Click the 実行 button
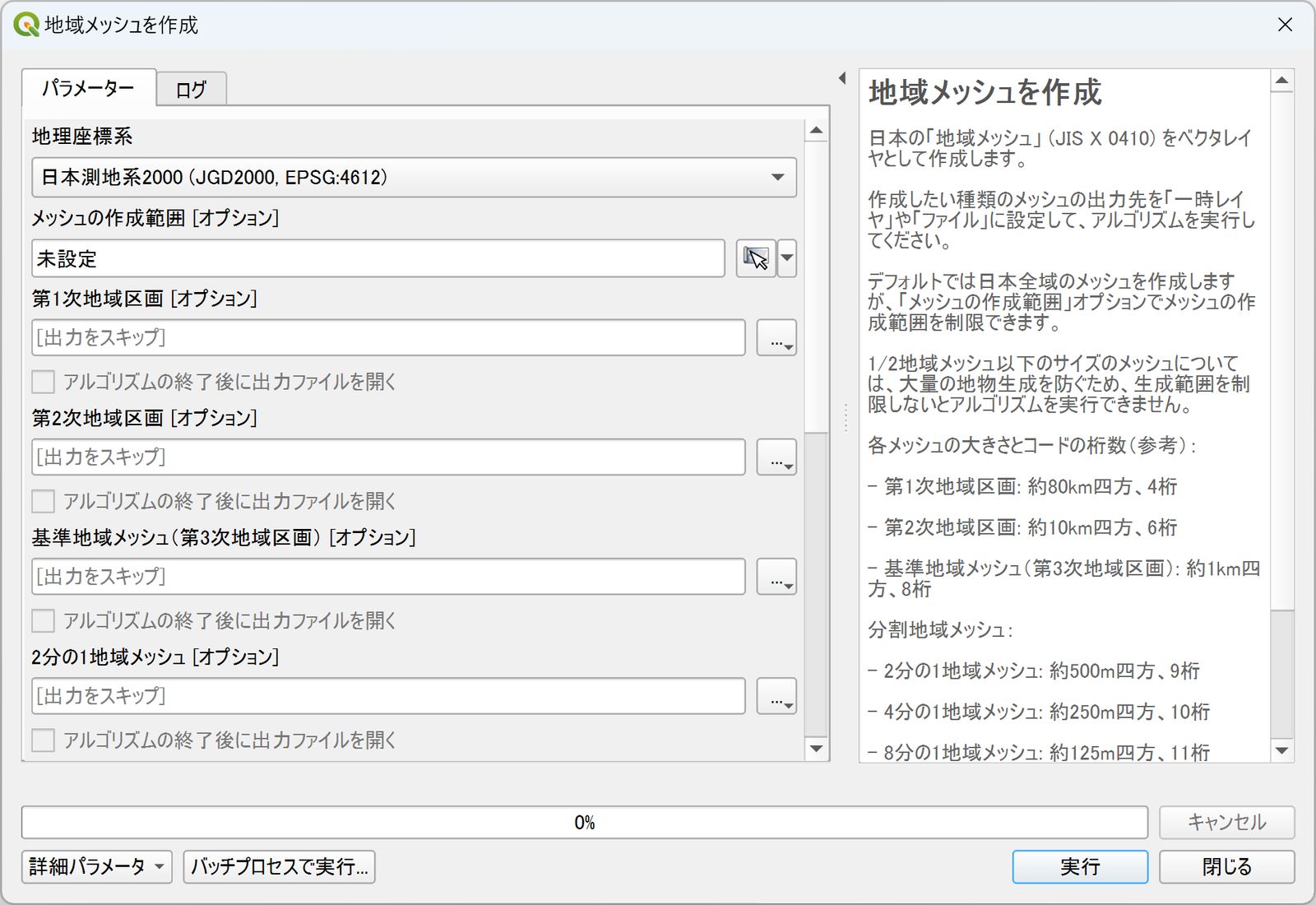 click(x=1080, y=866)
